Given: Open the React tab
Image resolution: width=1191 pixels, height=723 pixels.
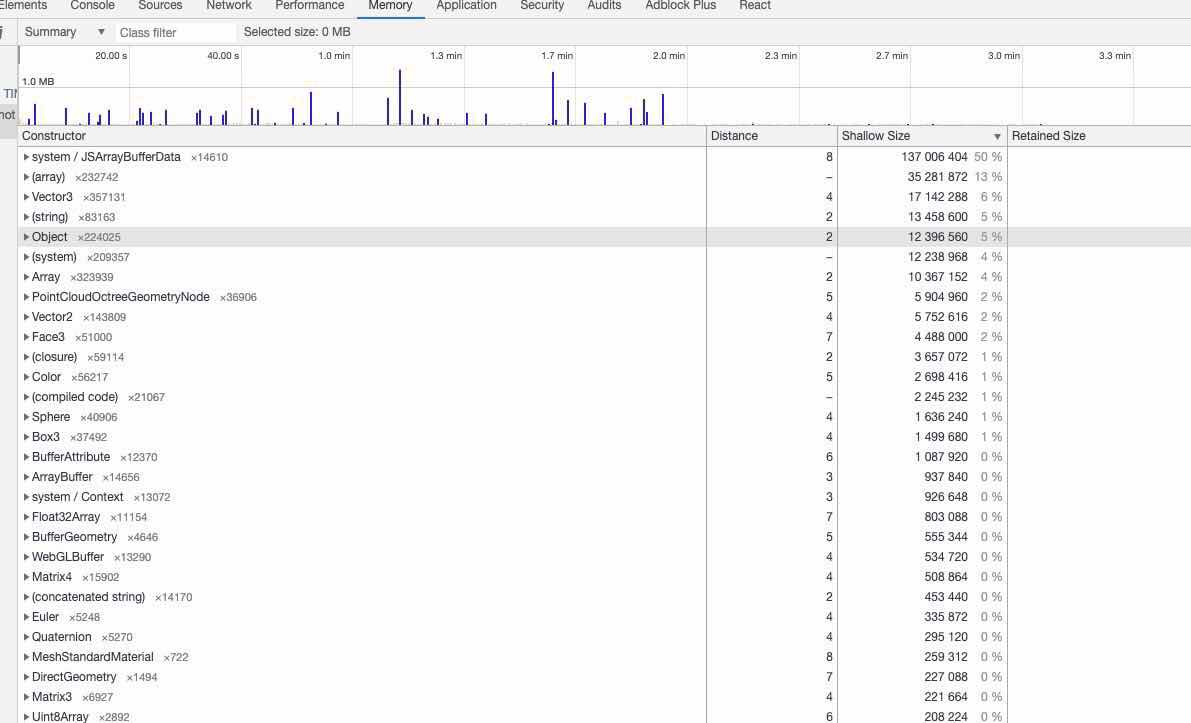Looking at the screenshot, I should tap(754, 5).
